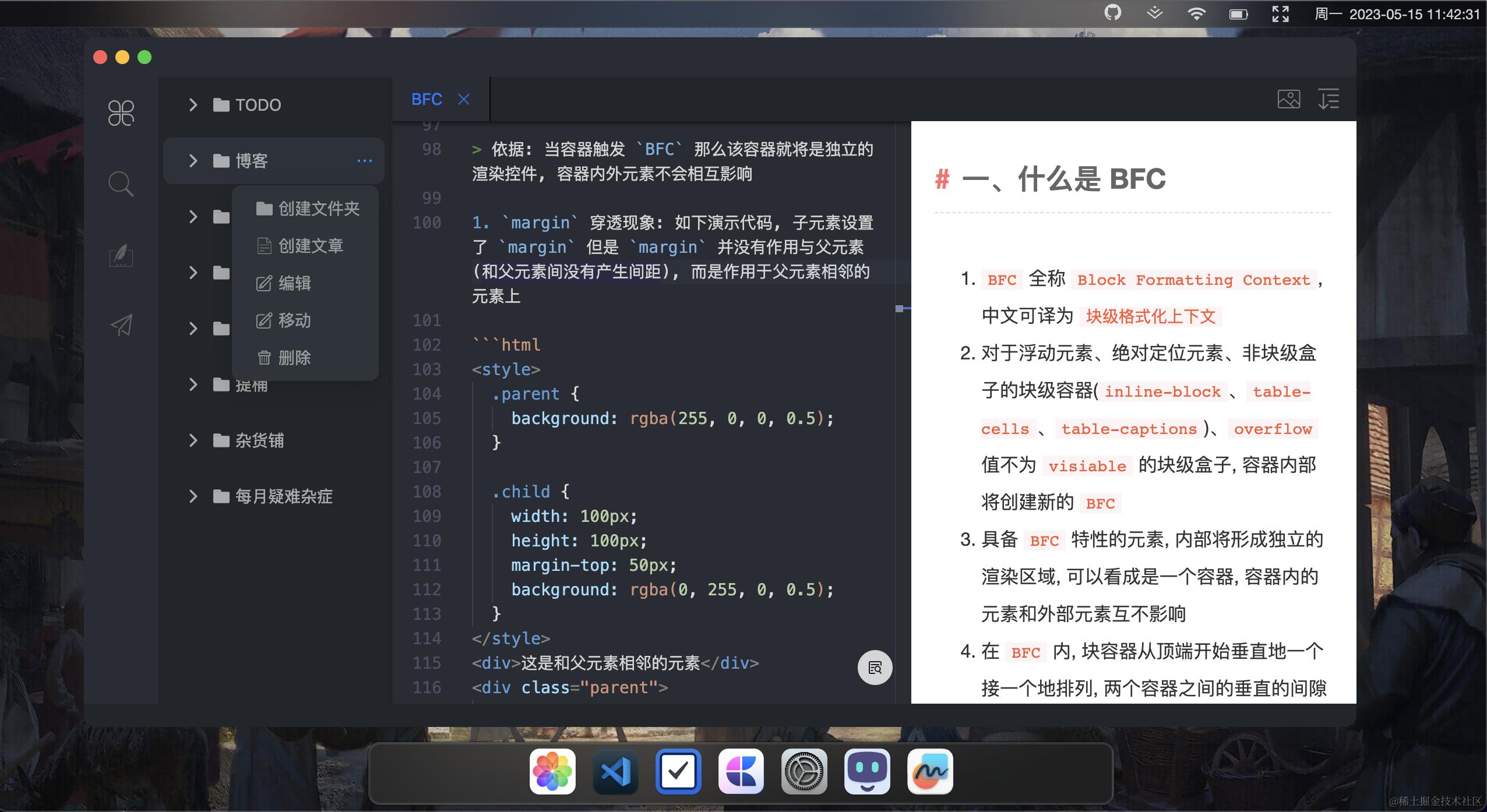Click the floating preview toggle icon in editor
The height and width of the screenshot is (812, 1487).
[874, 668]
